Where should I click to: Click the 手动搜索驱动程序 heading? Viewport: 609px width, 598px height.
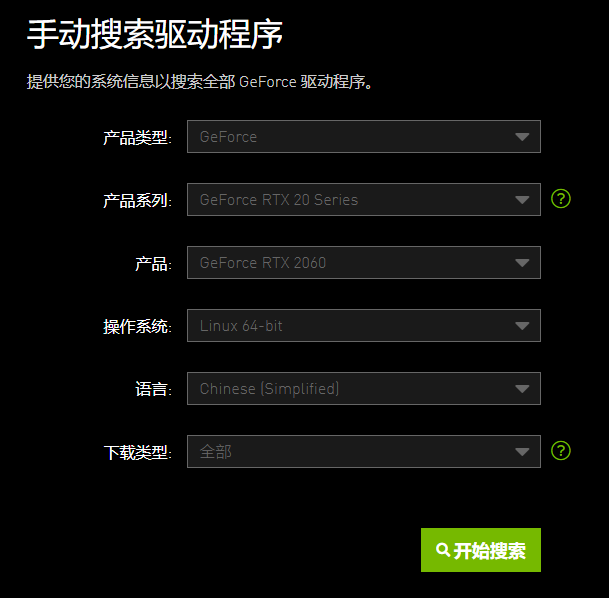pos(155,35)
